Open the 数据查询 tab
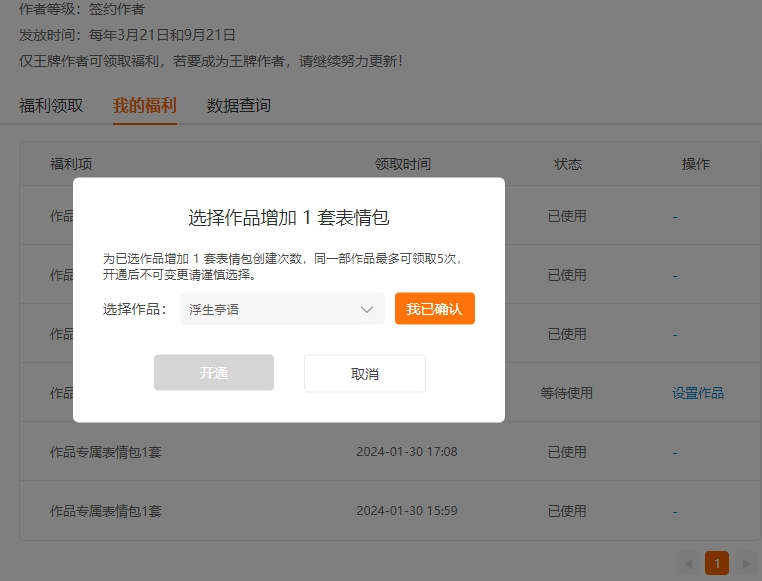Screen dimensions: 762x581 click(x=238, y=106)
